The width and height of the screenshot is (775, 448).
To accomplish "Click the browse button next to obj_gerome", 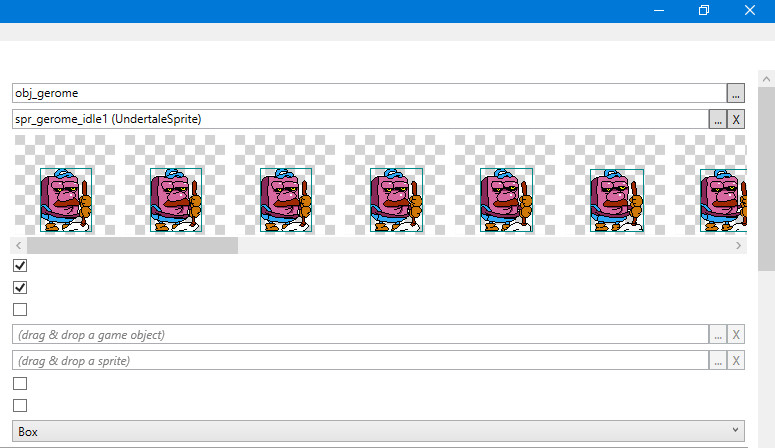I will click(736, 93).
